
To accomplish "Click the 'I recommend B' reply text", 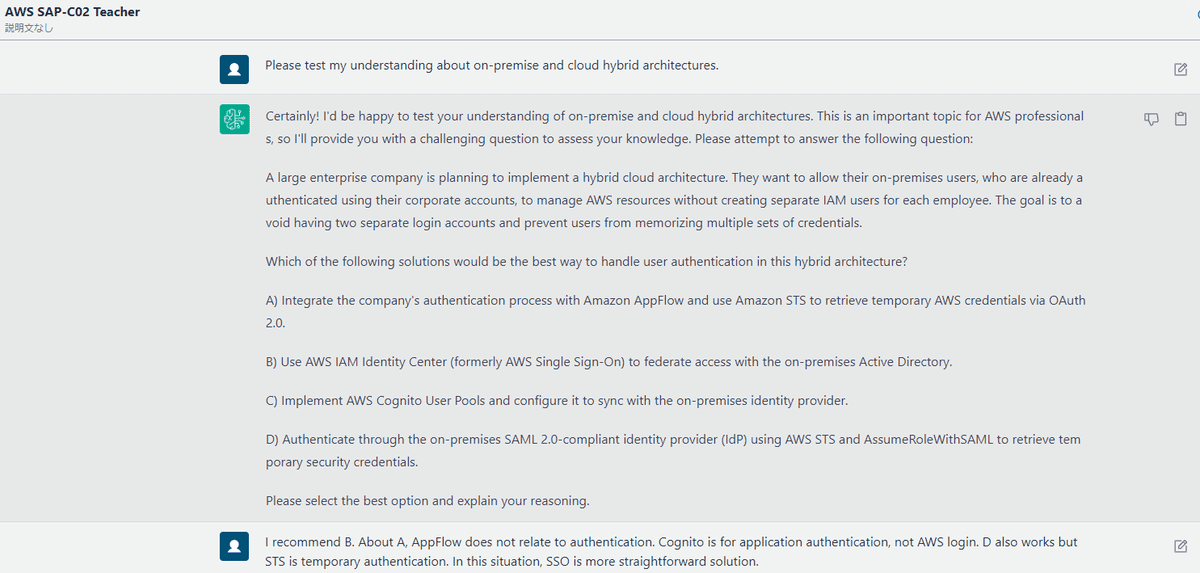I will point(670,551).
